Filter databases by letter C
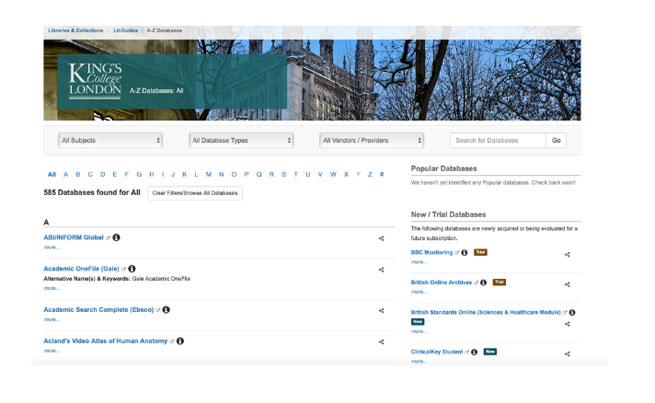Image resolution: width=655 pixels, height=403 pixels. pos(90,174)
